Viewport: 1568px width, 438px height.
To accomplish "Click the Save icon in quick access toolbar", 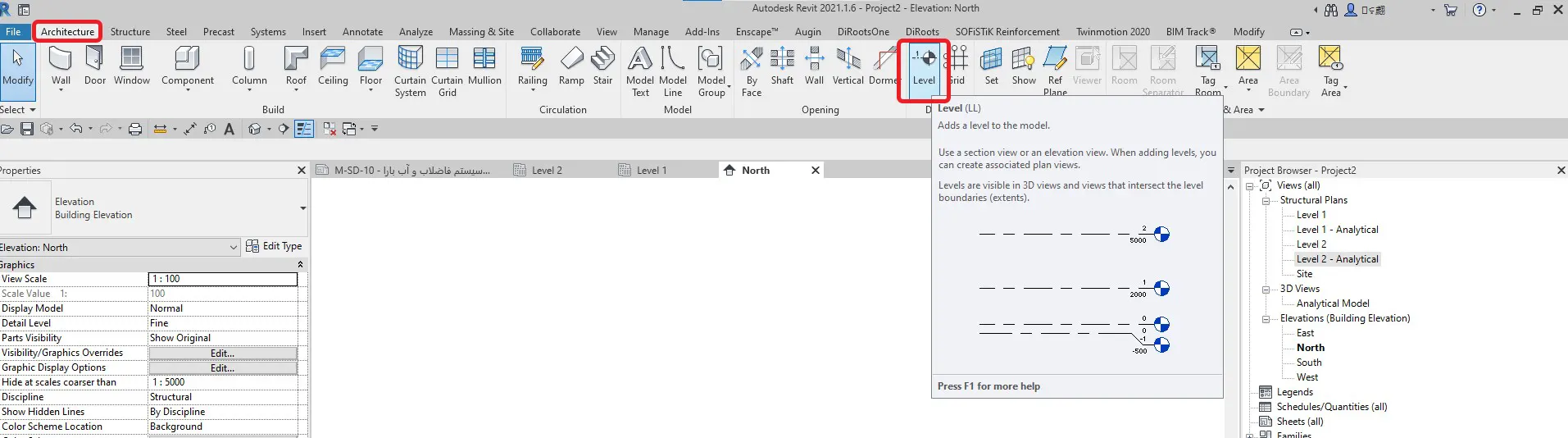I will coord(27,129).
